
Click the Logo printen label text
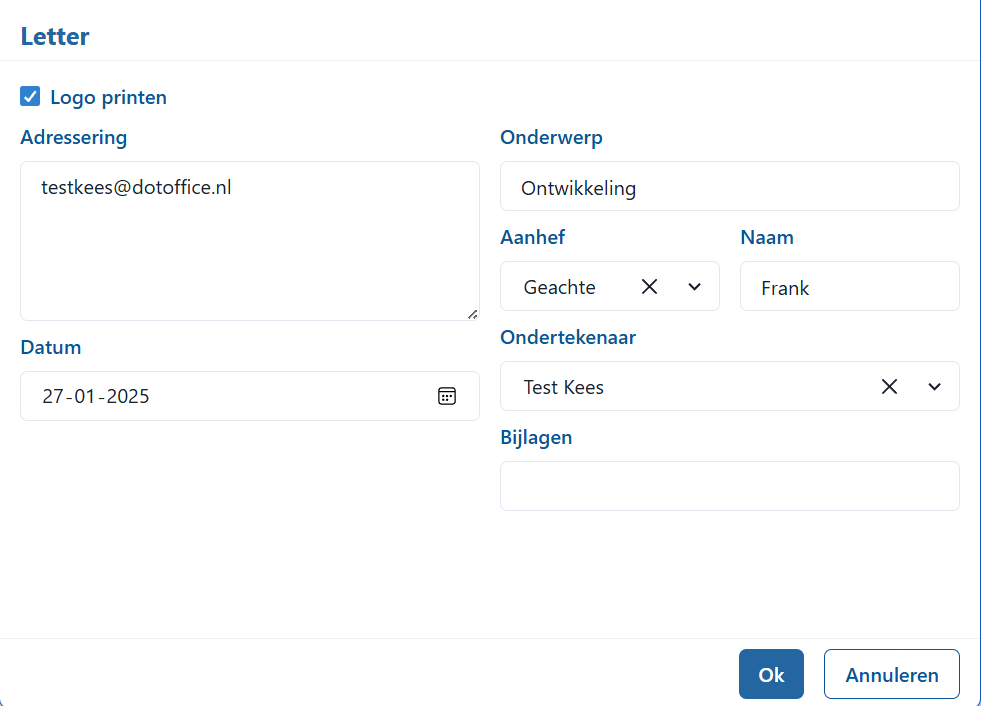[x=108, y=97]
